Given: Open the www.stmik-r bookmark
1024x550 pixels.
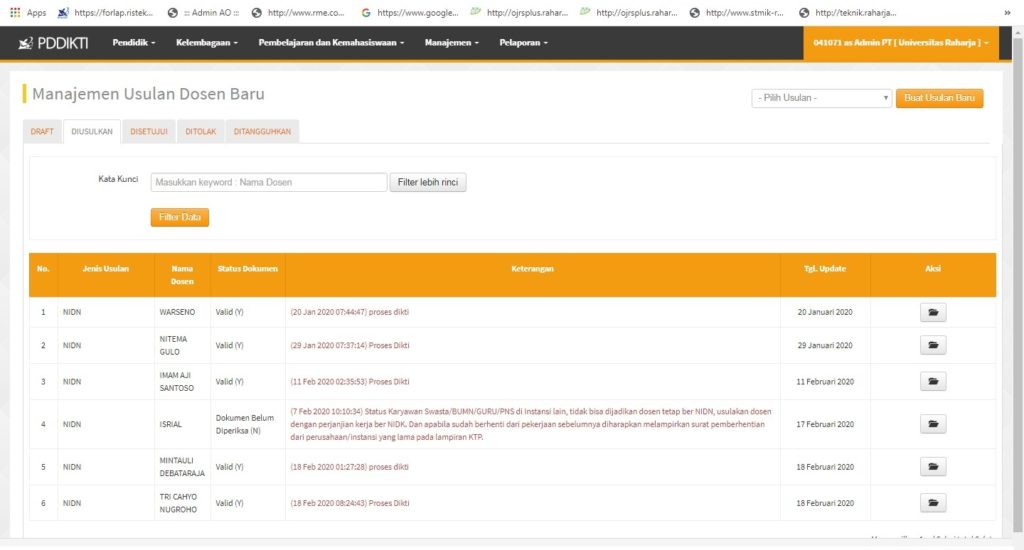Looking at the screenshot, I should coord(737,12).
